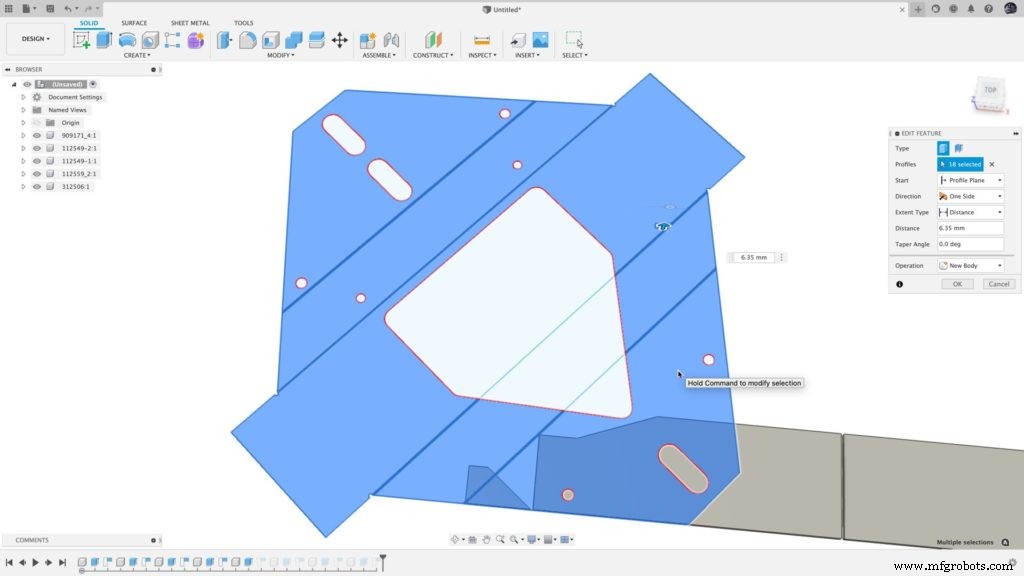Image resolution: width=1024 pixels, height=576 pixels.
Task: Click the Move/Copy crosshair icon on toolbar
Action: point(340,38)
